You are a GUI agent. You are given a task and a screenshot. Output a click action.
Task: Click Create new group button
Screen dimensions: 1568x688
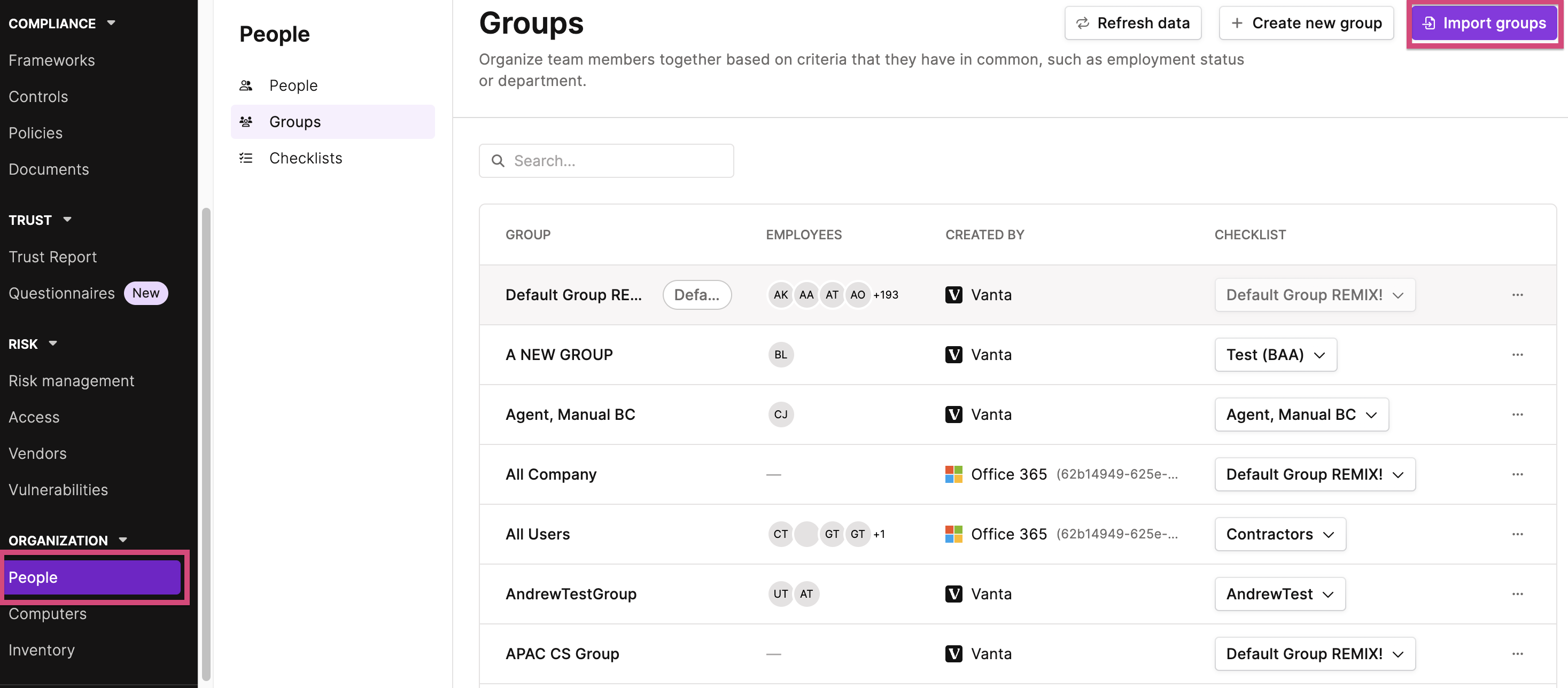[1306, 23]
